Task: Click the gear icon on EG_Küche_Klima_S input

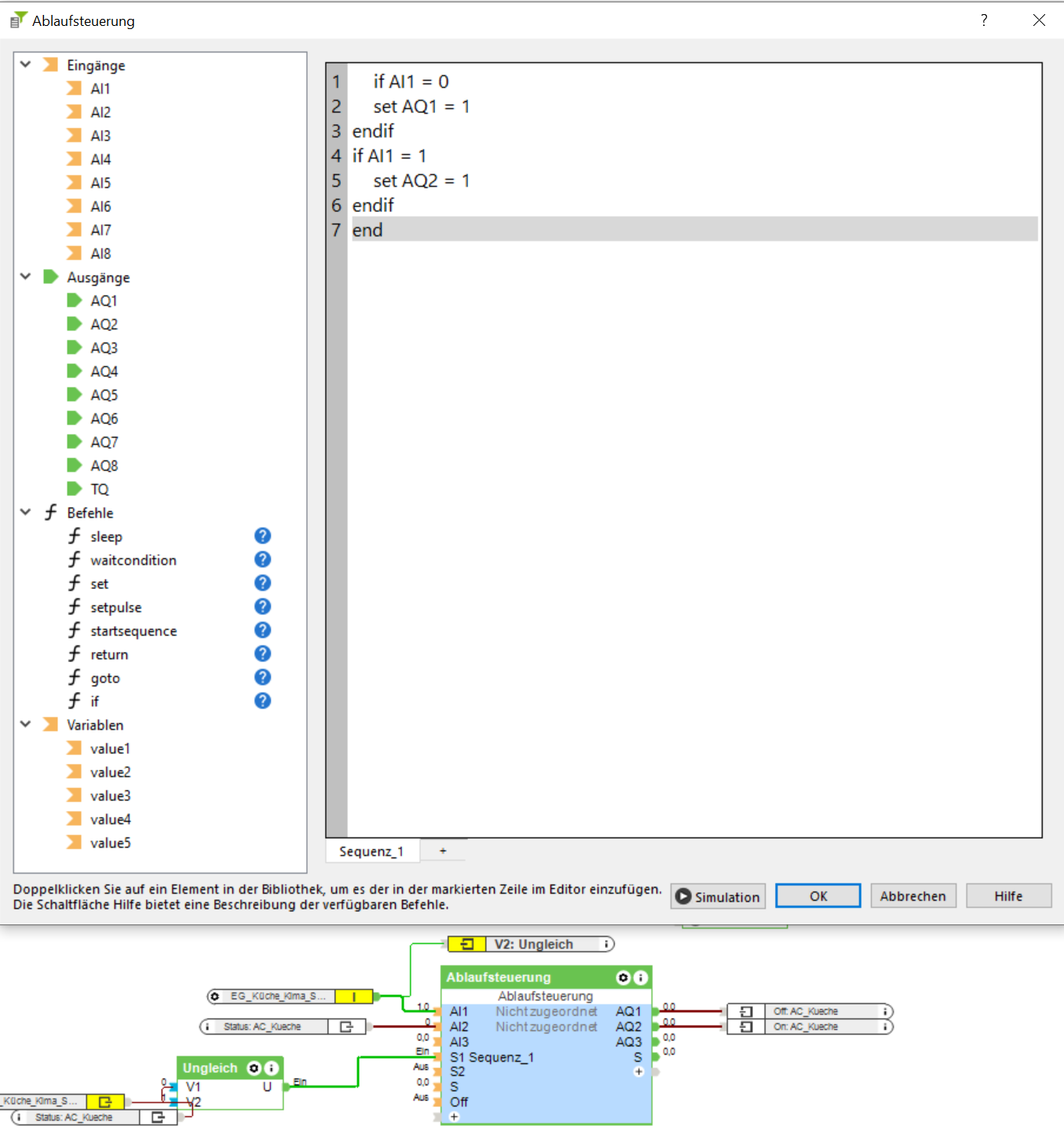Action: pyautogui.click(x=214, y=997)
